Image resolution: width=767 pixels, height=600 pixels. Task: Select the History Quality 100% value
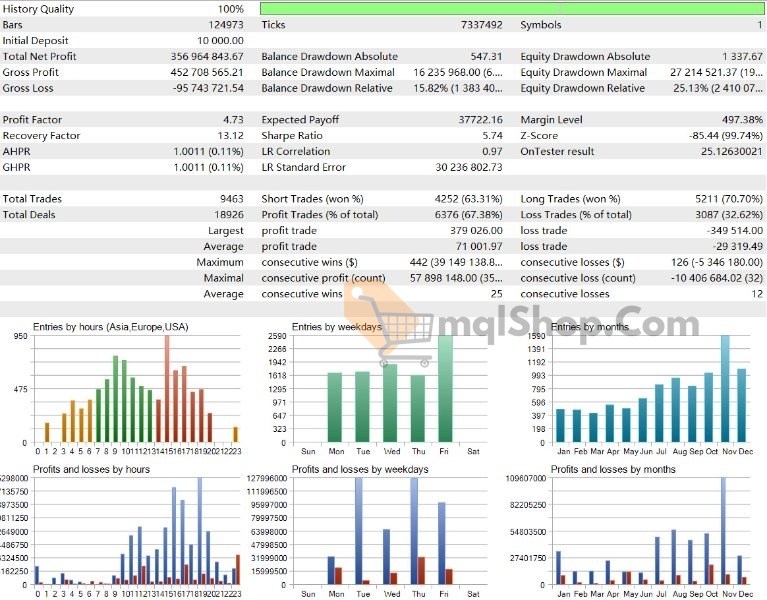click(x=230, y=9)
